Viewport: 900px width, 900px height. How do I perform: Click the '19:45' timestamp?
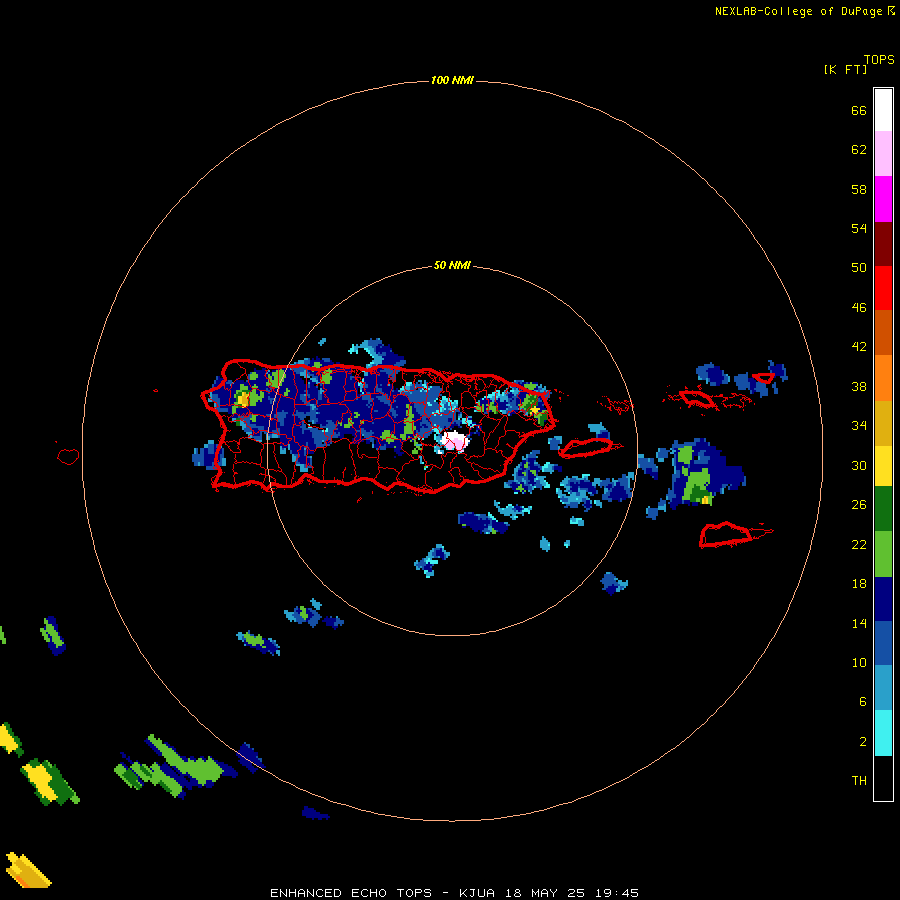tap(617, 893)
